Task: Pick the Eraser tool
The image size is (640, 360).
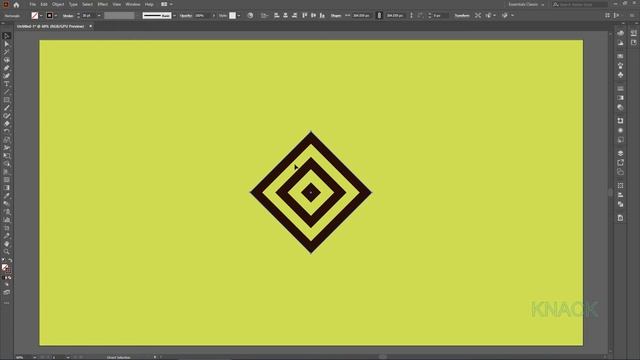Action: 7,124
